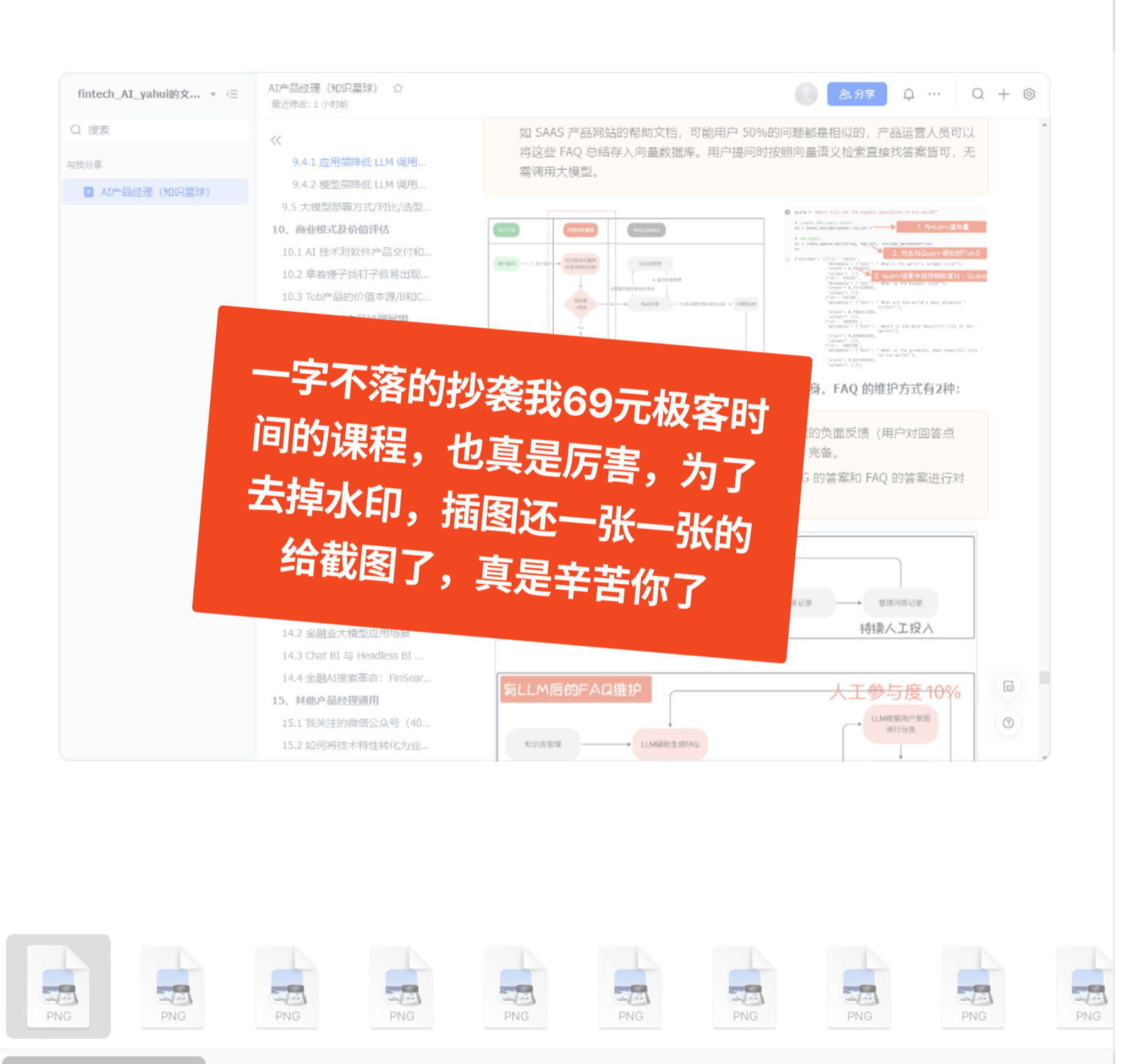Star the document with the favorite icon

[x=398, y=88]
